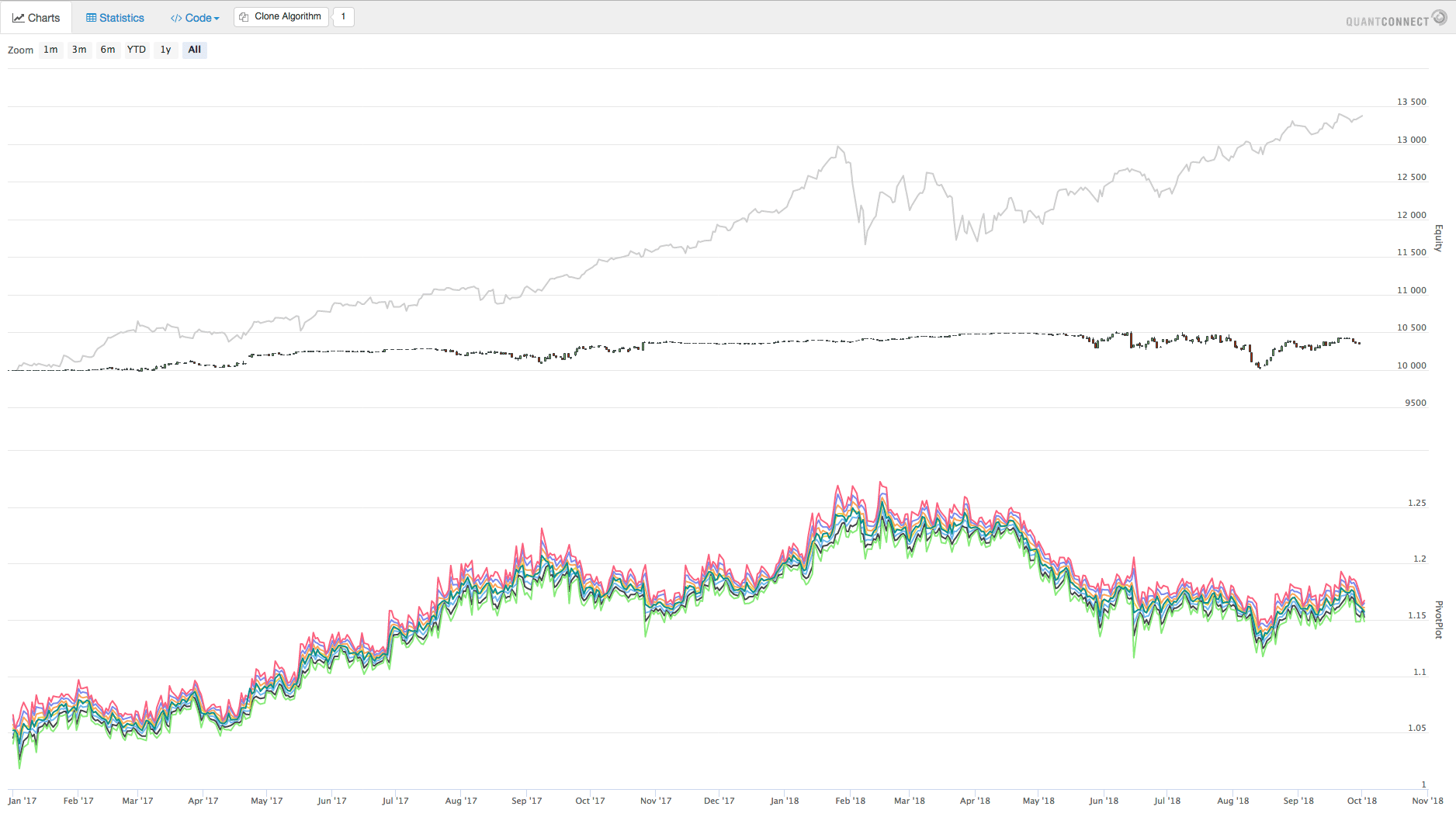Select the YTD zoom range
1456x817 pixels.
click(137, 50)
